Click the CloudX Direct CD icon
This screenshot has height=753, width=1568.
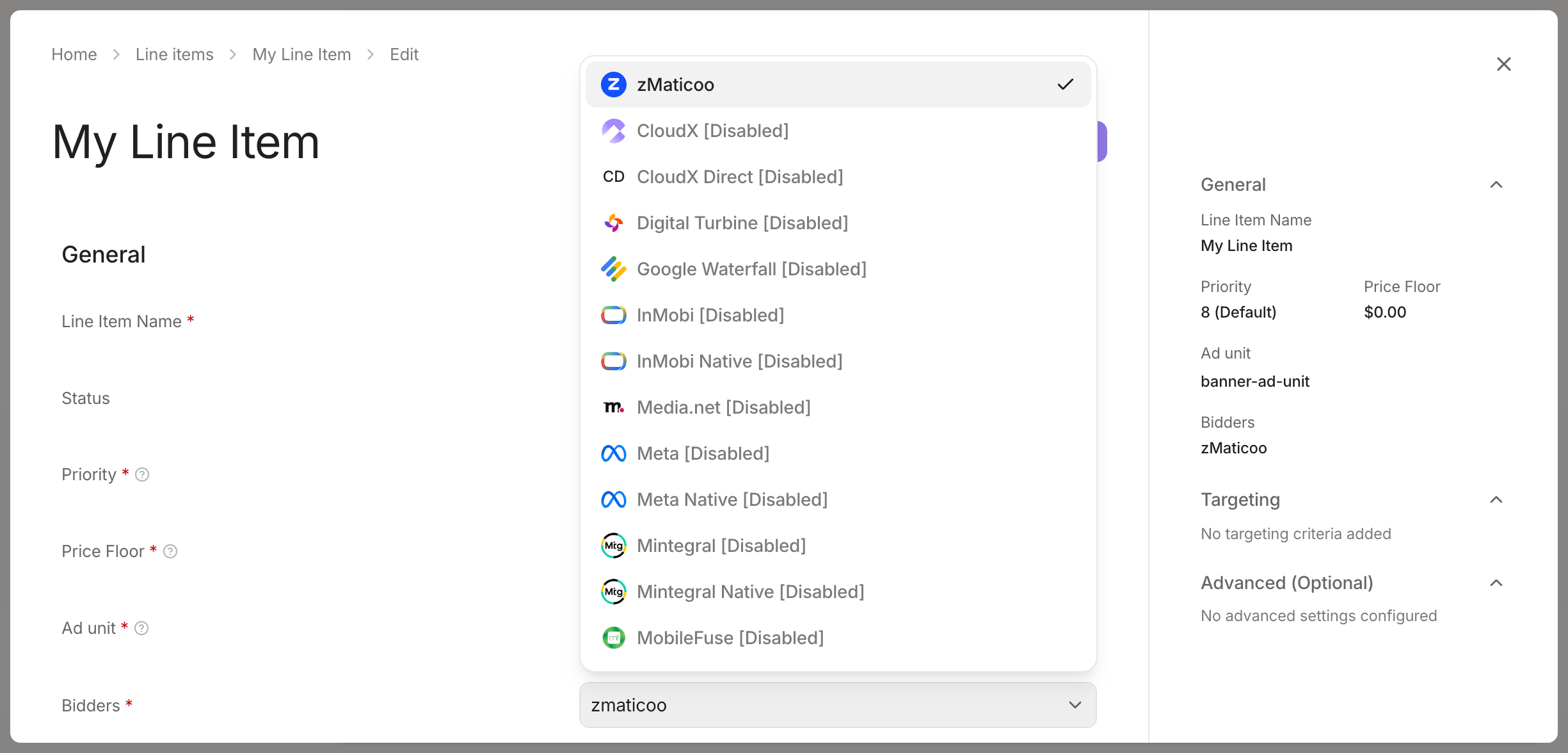613,177
